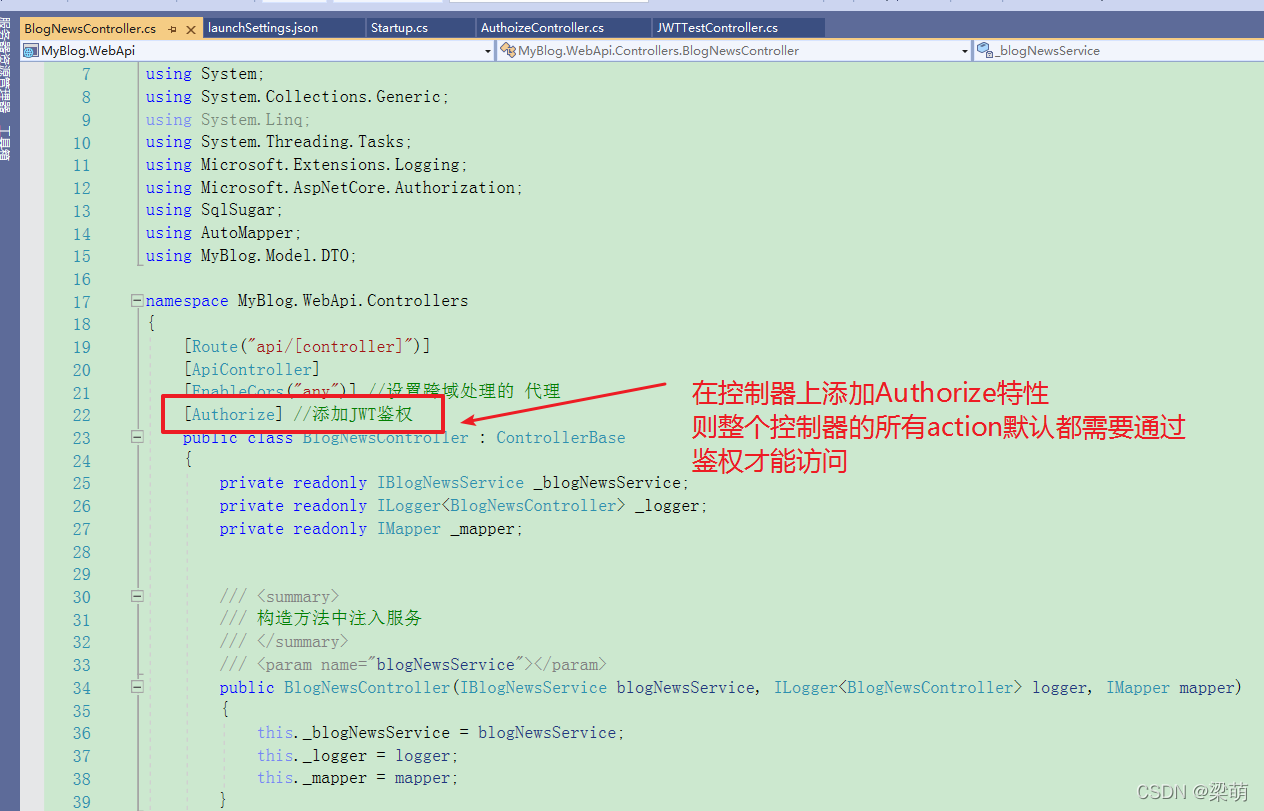1264x811 pixels.
Task: Open the BlogNewsController type dropdown
Action: [x=963, y=50]
